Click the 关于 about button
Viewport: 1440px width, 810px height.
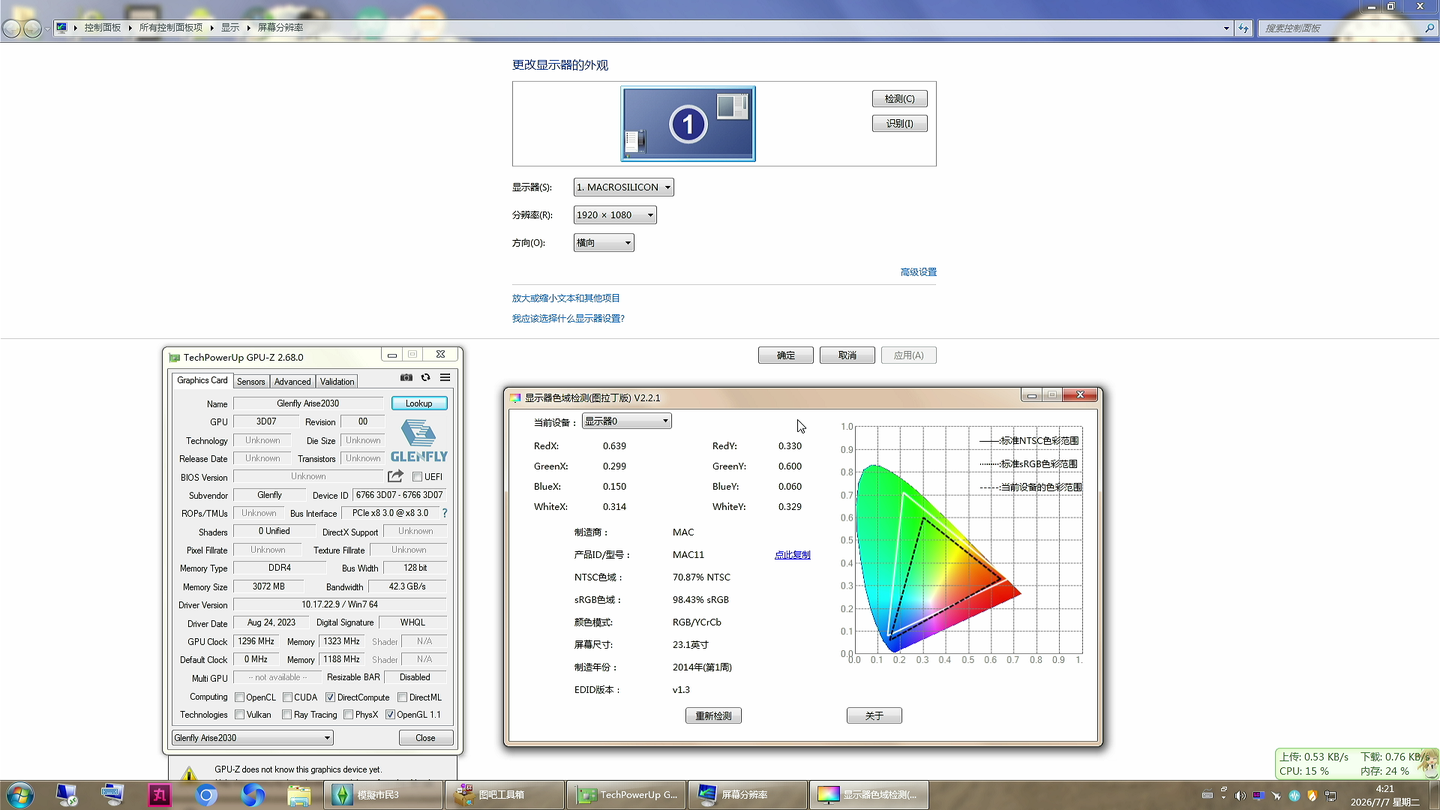tap(874, 716)
